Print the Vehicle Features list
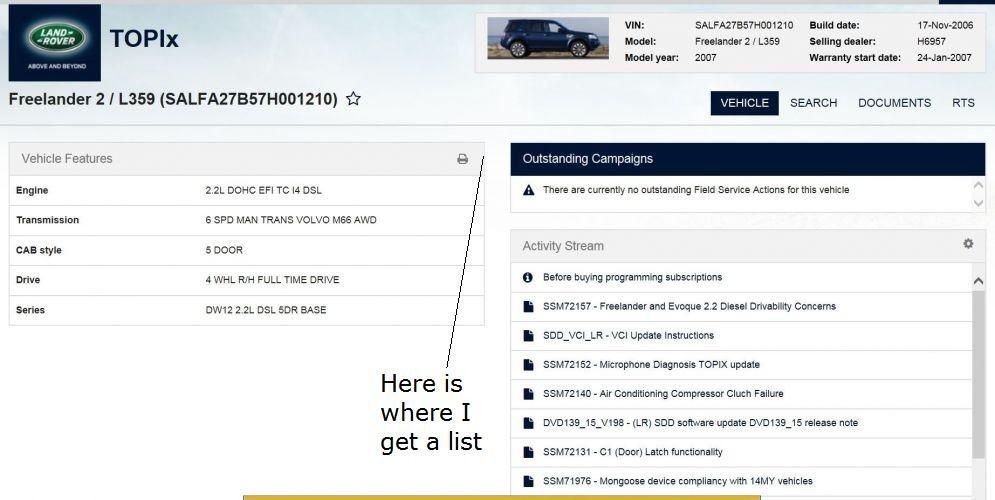This screenshot has width=995, height=500. pos(463,159)
